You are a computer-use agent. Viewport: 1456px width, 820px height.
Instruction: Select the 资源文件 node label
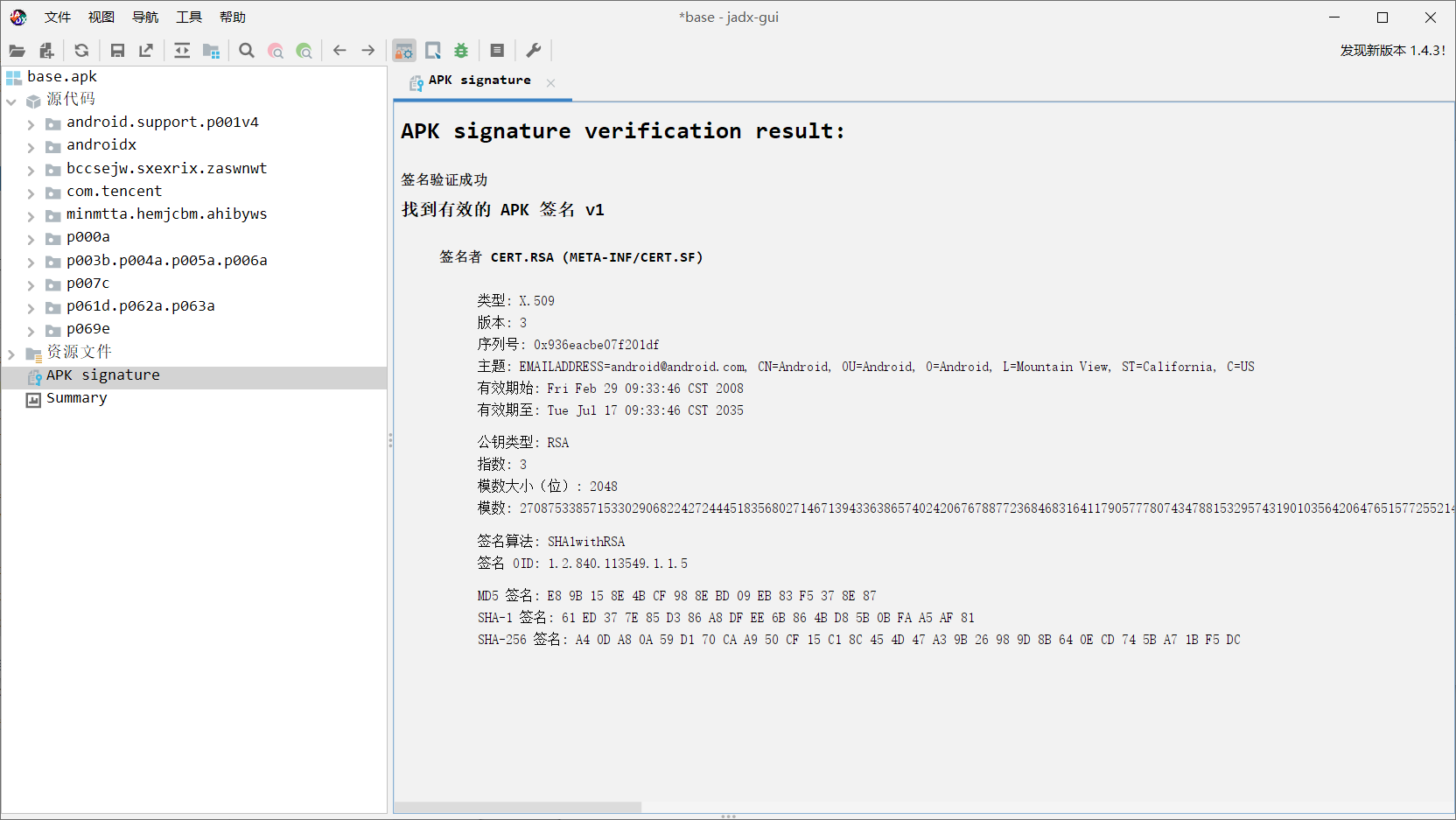click(x=79, y=352)
